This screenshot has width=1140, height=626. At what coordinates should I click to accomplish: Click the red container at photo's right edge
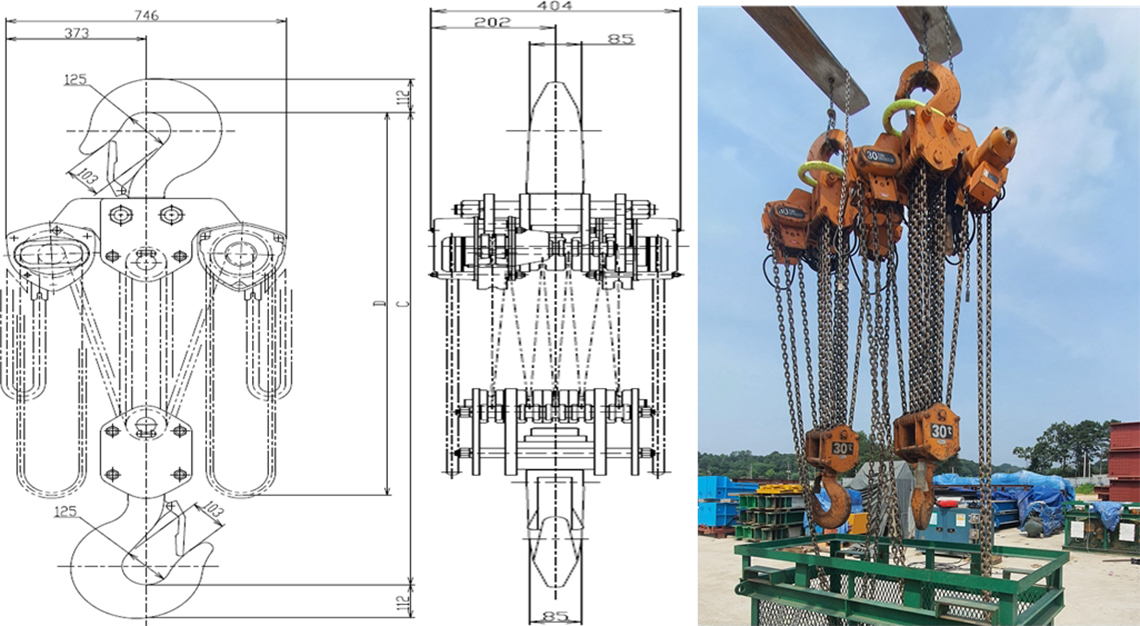1123,460
